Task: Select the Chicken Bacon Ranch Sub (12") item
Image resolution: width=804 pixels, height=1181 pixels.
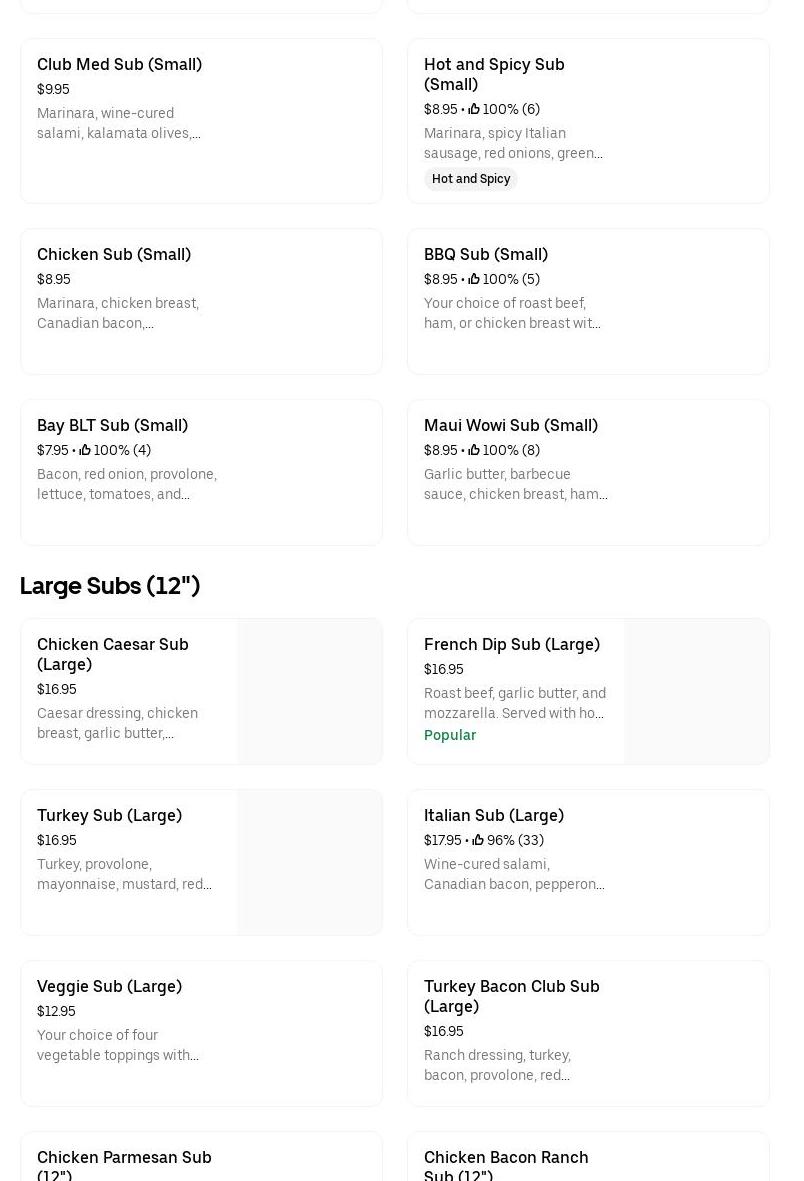Action: point(506,1164)
